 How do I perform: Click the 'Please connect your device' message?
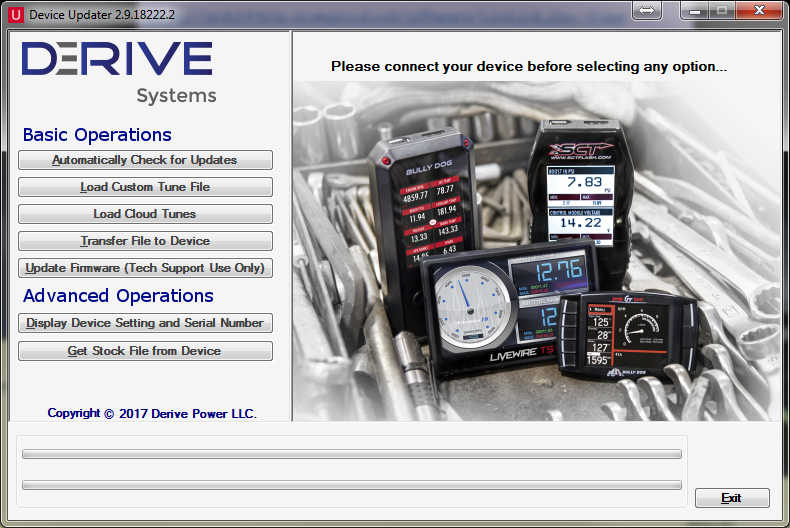click(529, 67)
